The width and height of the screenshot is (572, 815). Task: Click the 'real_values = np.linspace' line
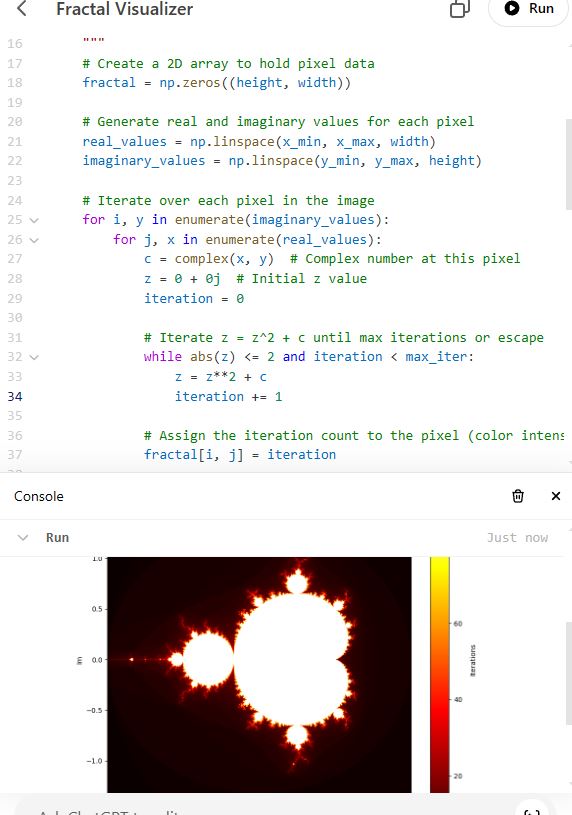pyautogui.click(x=259, y=141)
